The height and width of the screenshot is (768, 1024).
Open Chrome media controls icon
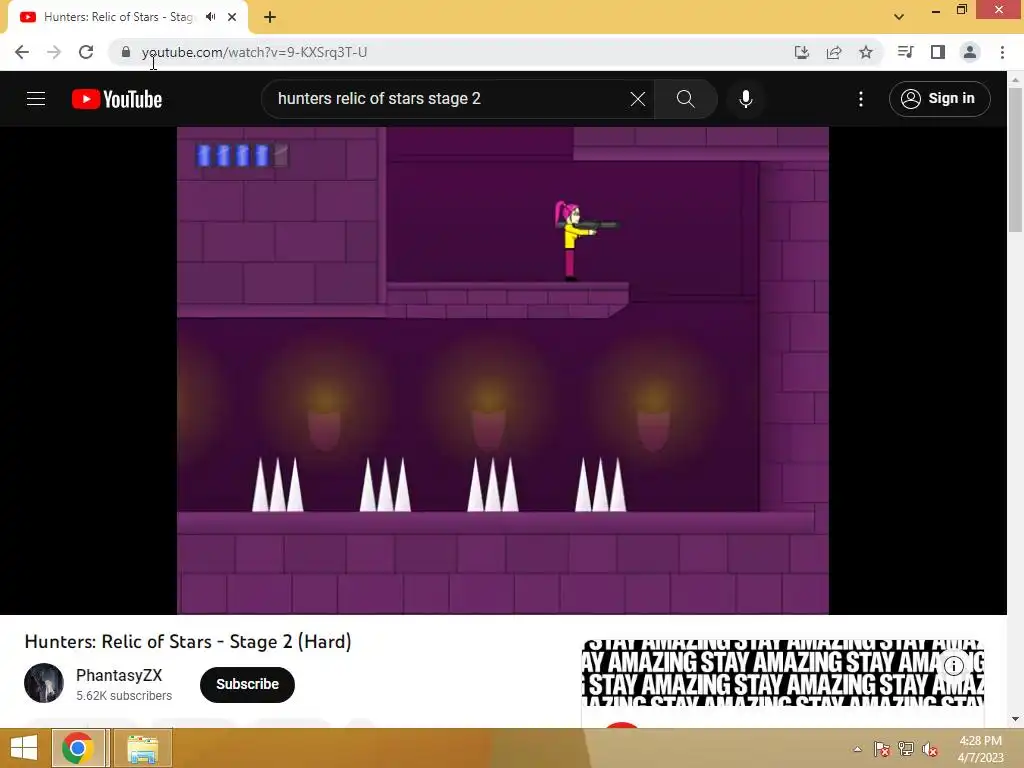coord(905,52)
